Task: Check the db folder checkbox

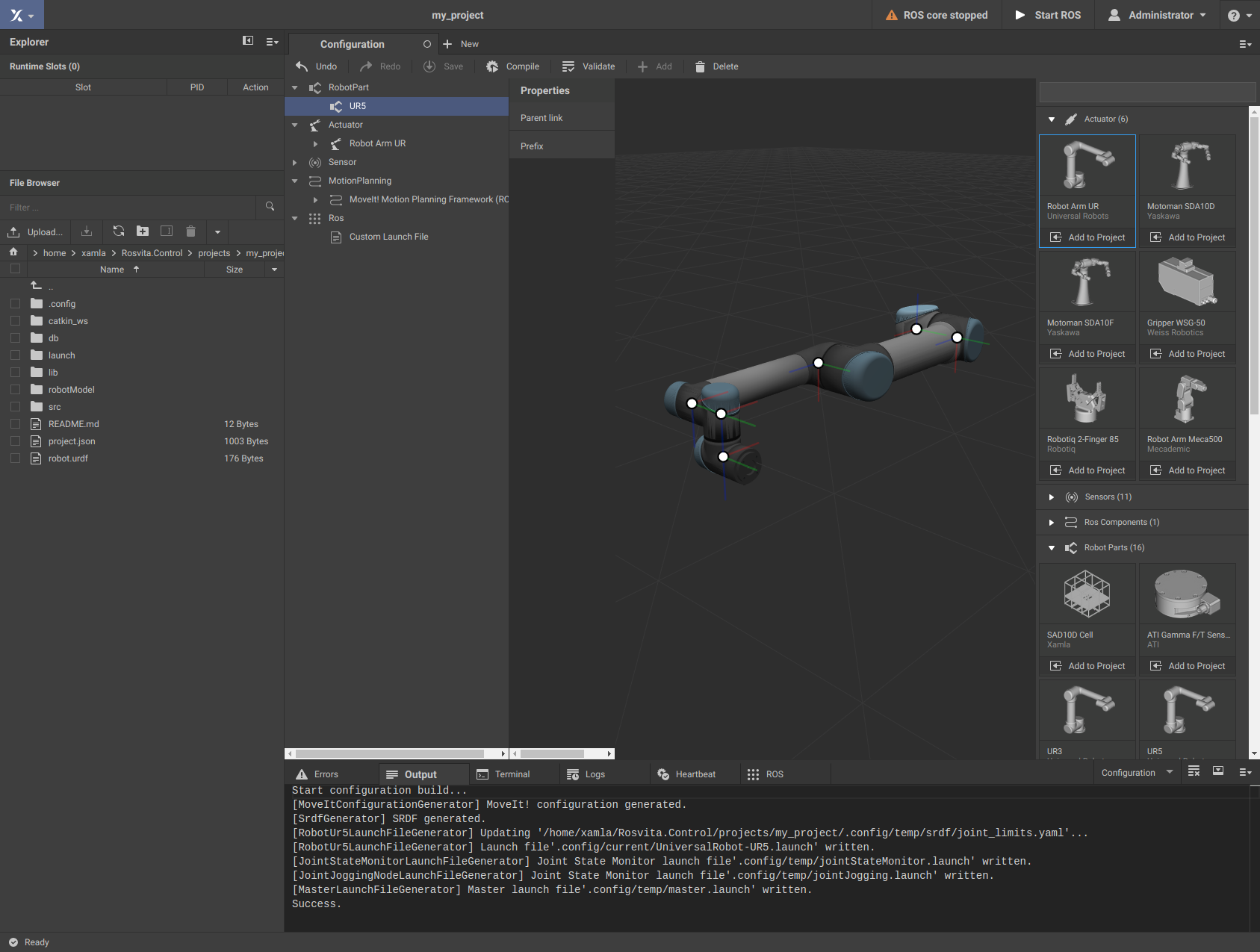Action: click(15, 338)
